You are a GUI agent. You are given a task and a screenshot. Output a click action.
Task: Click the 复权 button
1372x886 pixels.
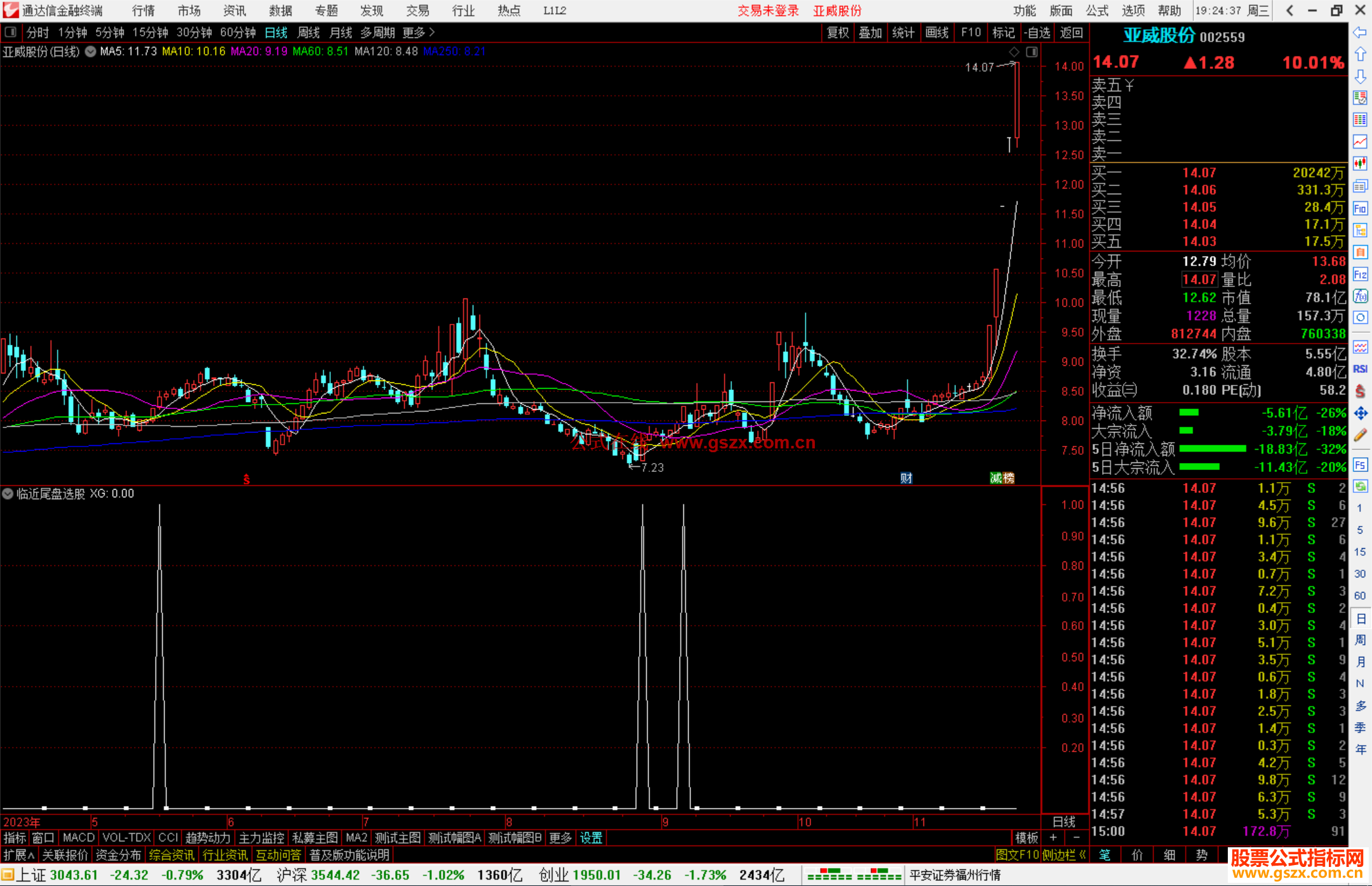coord(837,32)
